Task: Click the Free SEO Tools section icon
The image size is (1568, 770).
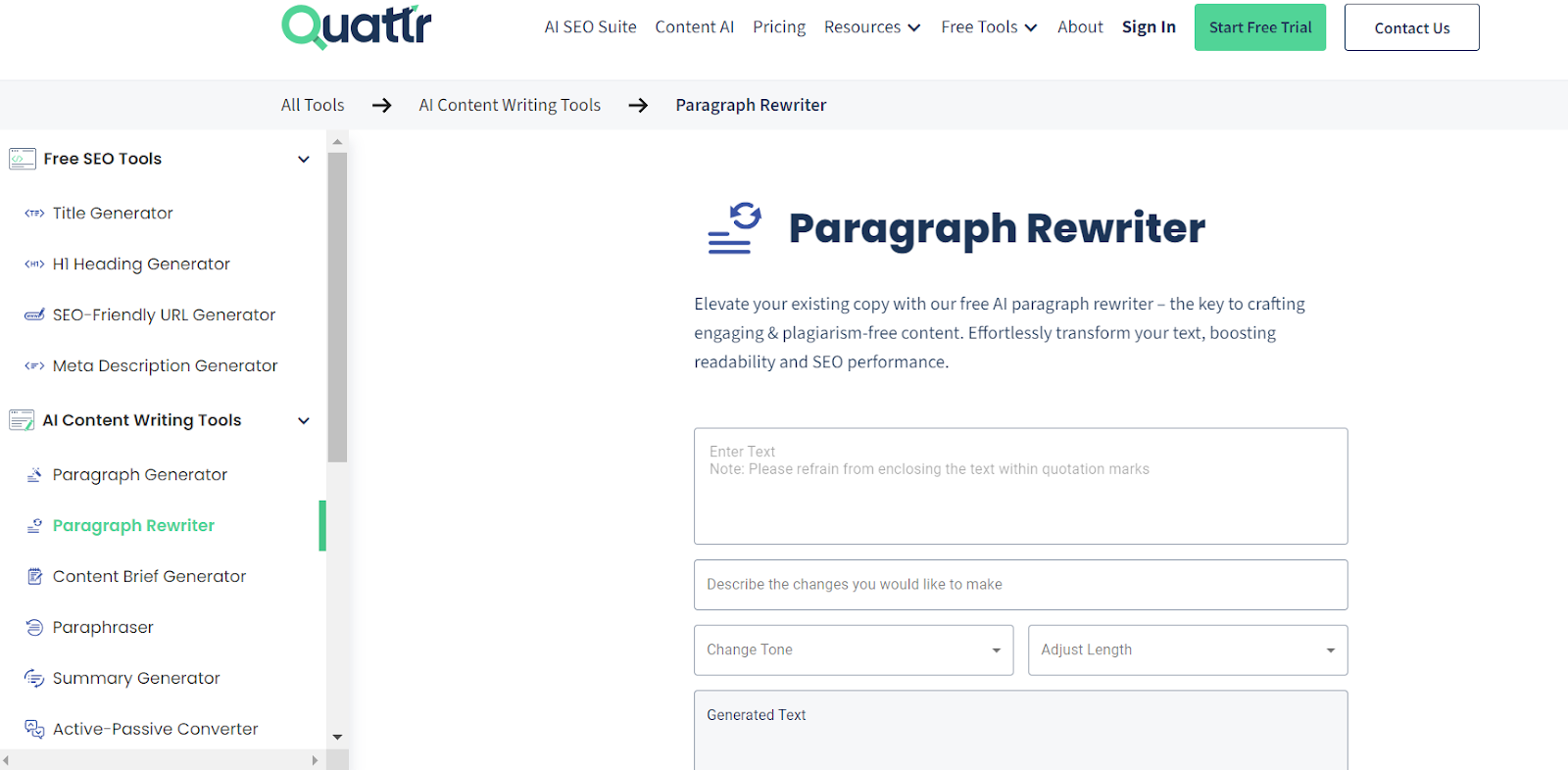Action: tap(23, 159)
